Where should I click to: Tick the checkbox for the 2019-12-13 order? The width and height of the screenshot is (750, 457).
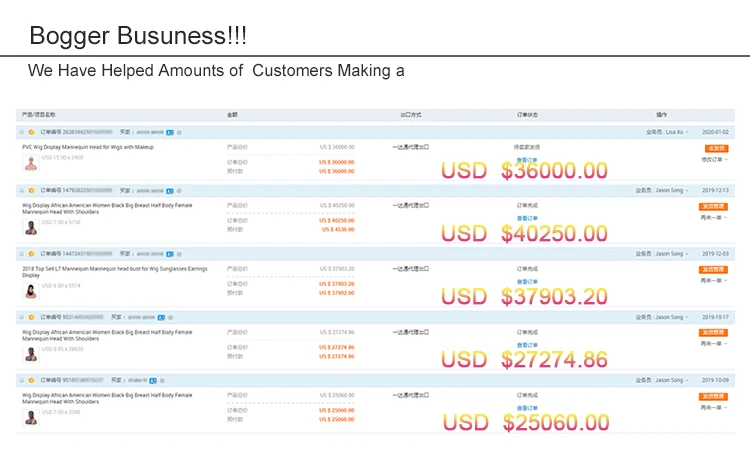(x=21, y=190)
